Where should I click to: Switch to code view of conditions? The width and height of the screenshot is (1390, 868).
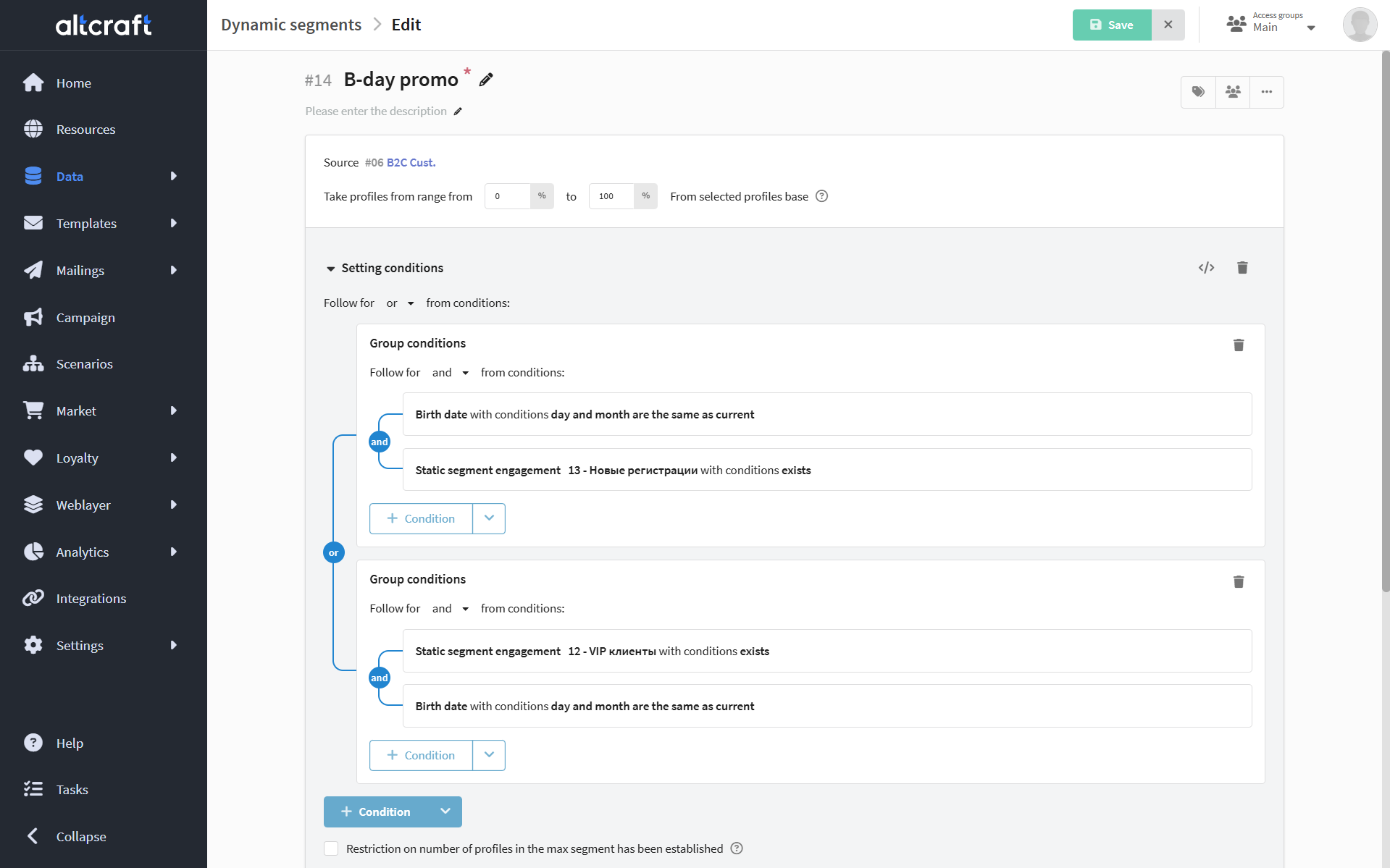(x=1206, y=268)
